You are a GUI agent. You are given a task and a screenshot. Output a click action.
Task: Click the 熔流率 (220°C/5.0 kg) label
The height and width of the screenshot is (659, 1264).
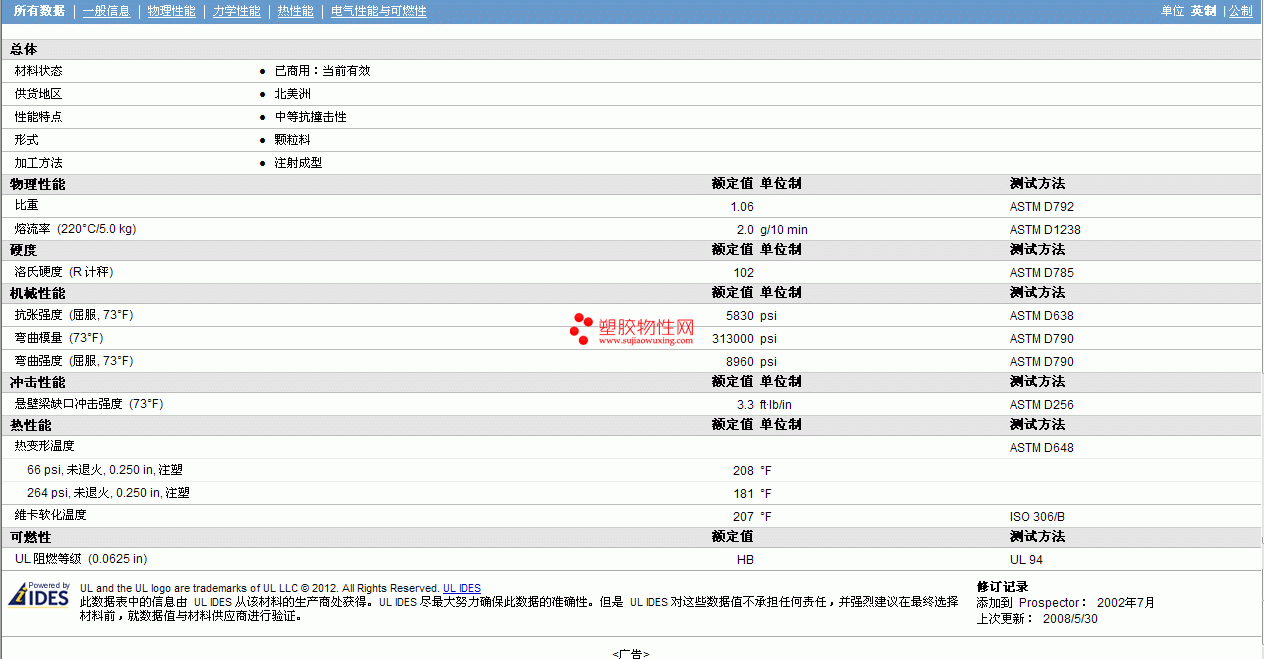click(75, 229)
